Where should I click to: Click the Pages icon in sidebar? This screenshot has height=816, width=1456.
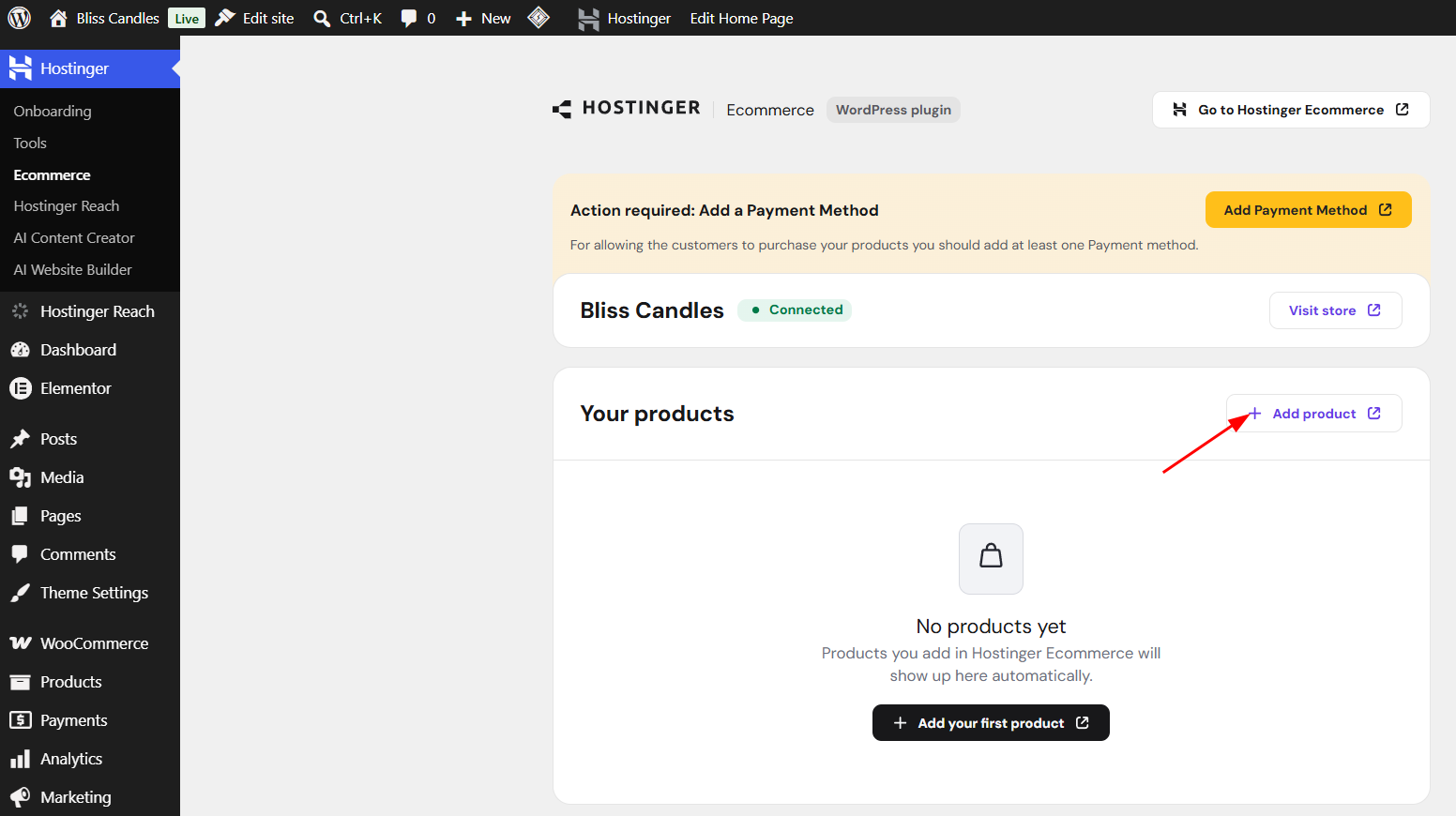click(20, 516)
